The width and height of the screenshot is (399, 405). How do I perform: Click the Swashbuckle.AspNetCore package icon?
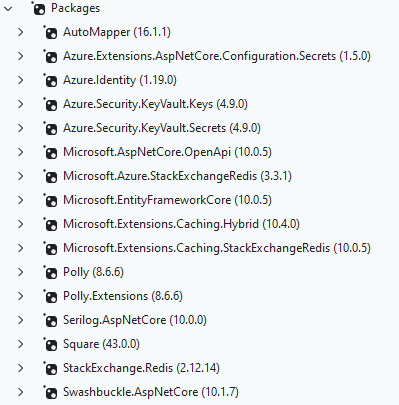(50, 392)
